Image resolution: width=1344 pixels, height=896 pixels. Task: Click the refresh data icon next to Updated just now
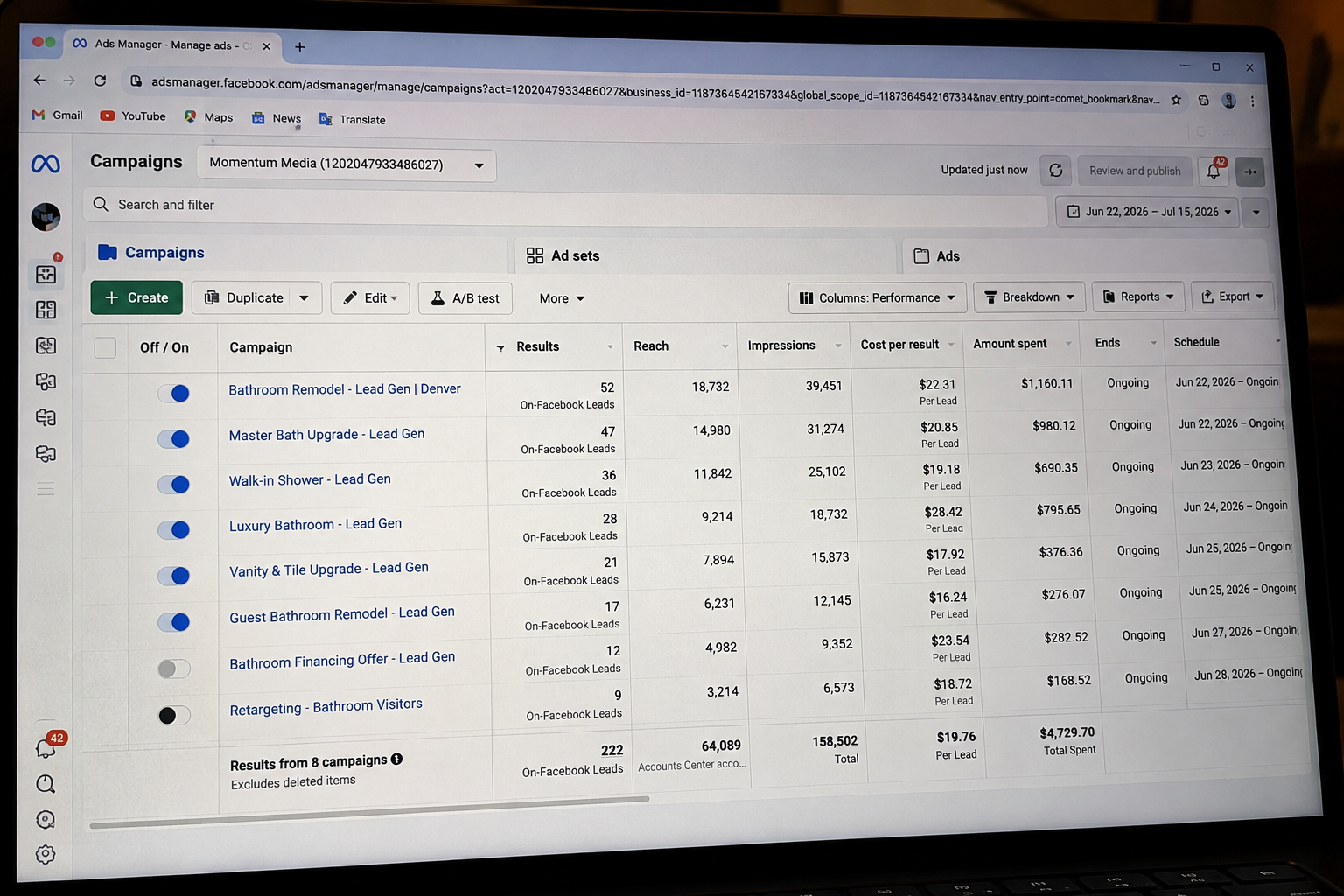(1056, 170)
